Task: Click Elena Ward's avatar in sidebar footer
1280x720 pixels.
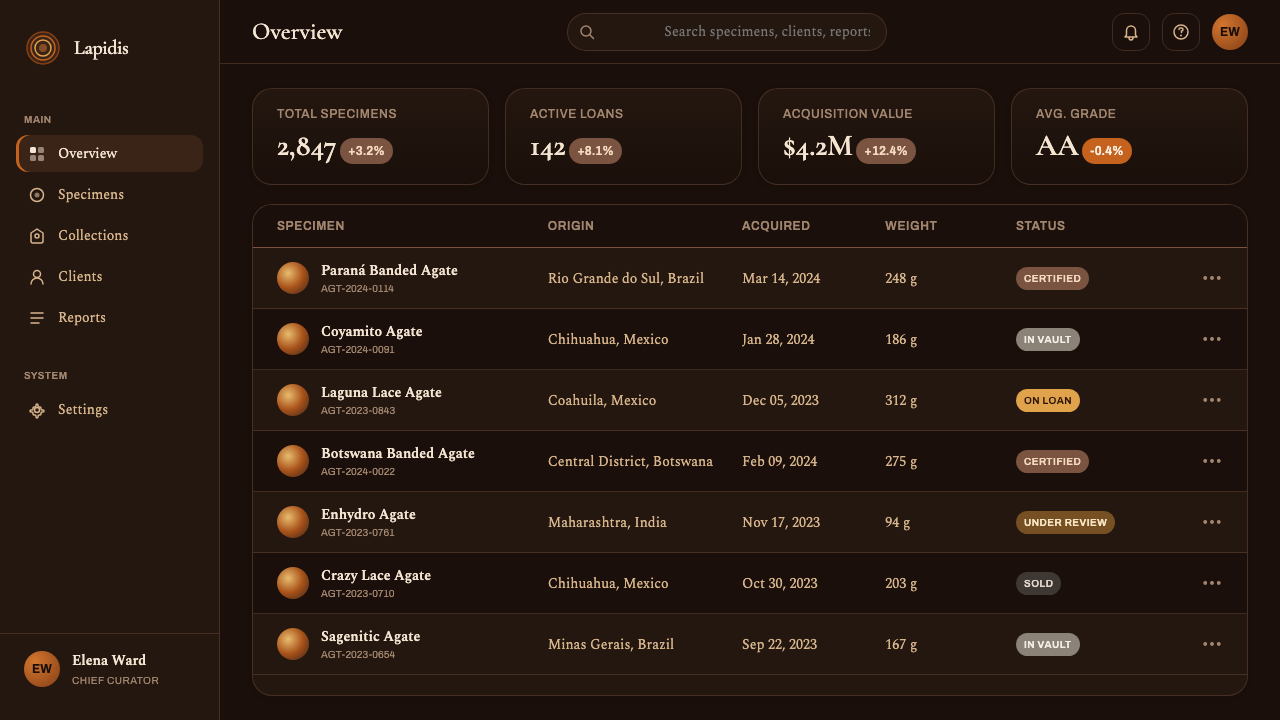Action: tap(42, 669)
